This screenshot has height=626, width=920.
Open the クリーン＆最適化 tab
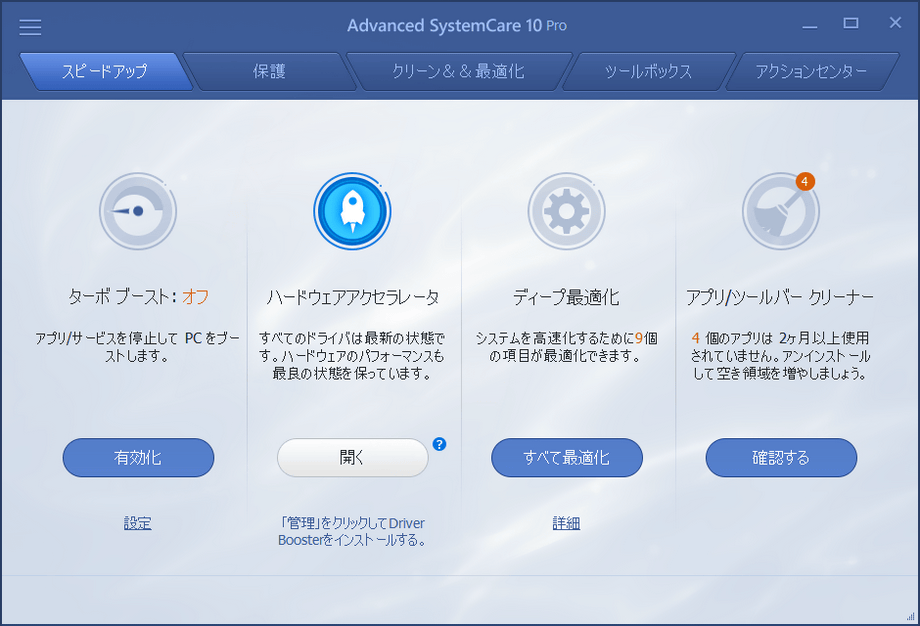[x=458, y=72]
